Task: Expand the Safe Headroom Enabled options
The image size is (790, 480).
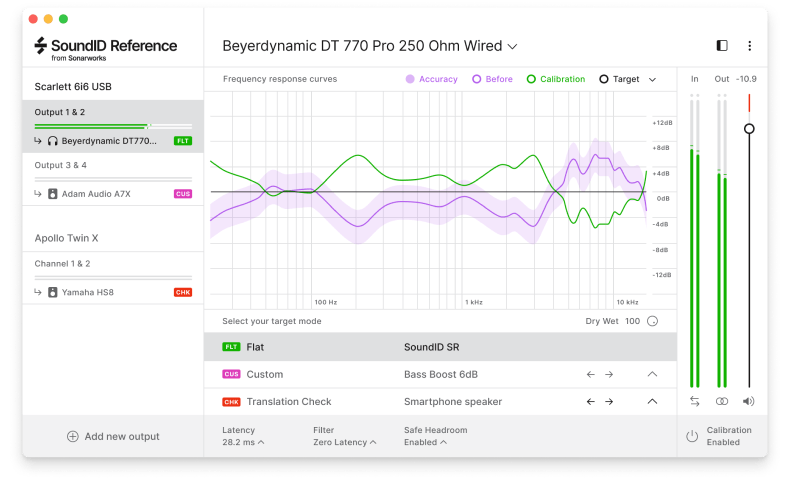Action: pos(425,442)
